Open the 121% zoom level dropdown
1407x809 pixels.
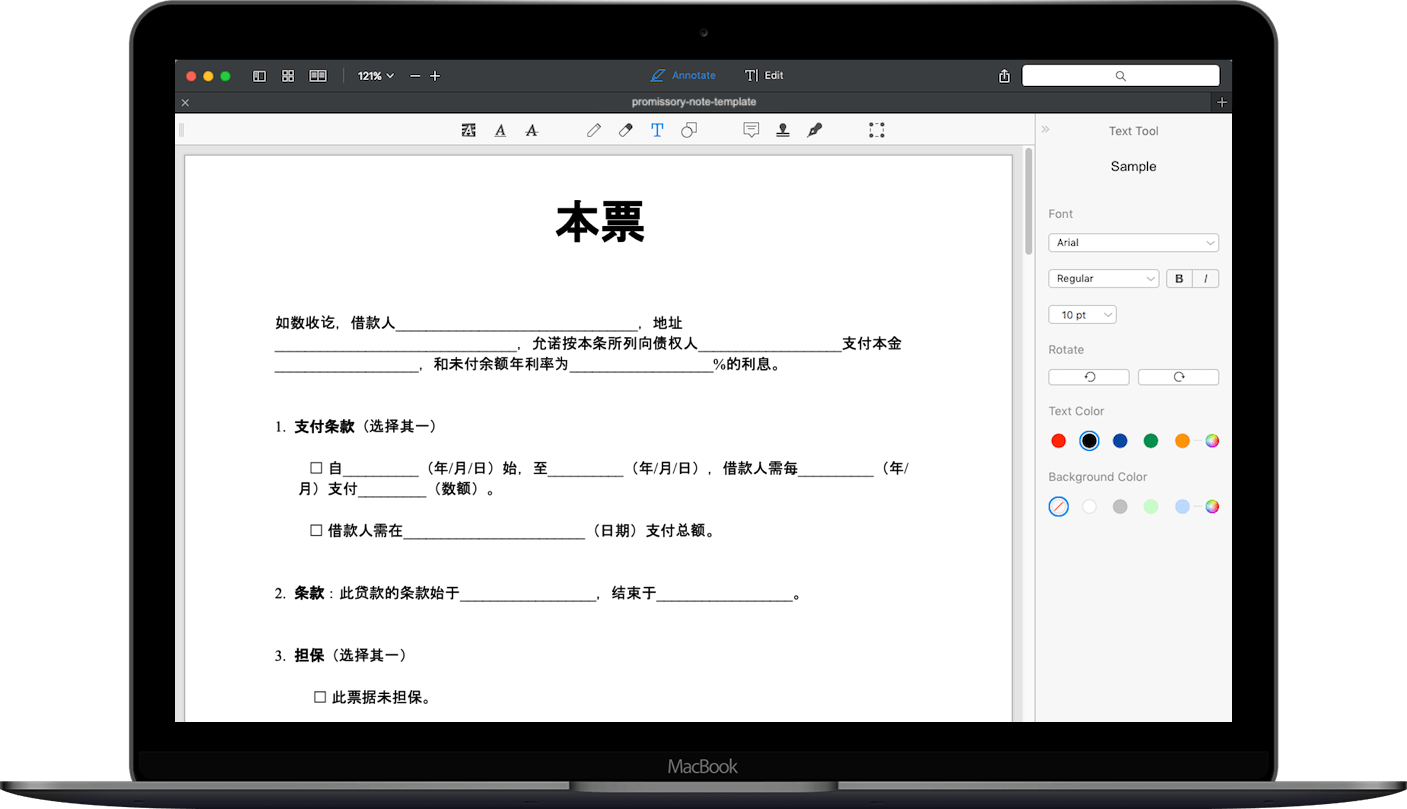point(376,76)
